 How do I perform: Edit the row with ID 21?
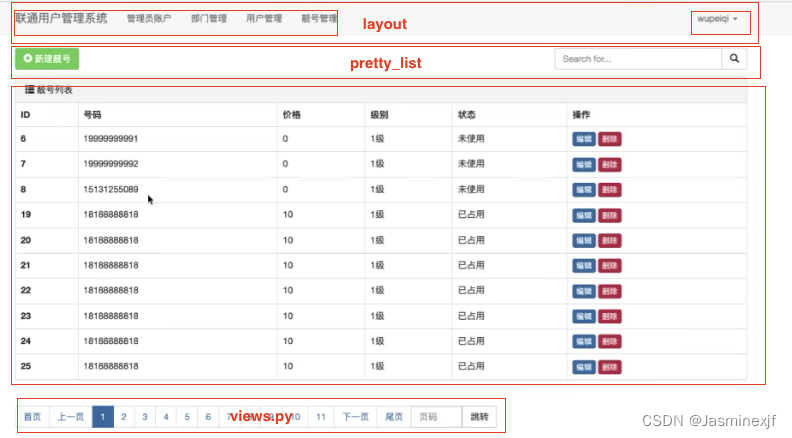click(x=584, y=266)
